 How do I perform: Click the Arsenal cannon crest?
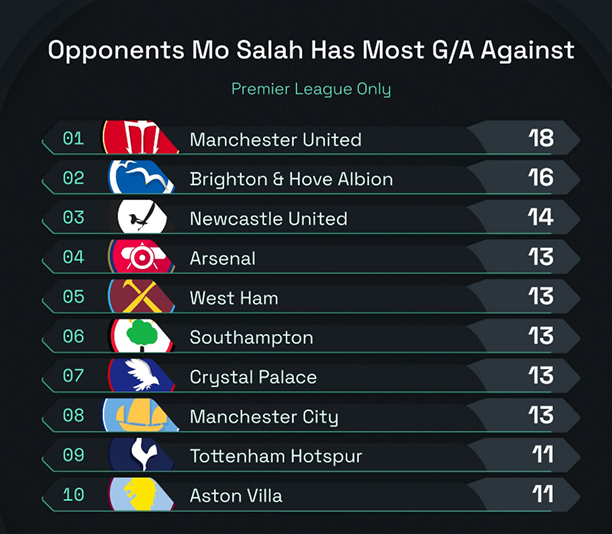coord(142,257)
